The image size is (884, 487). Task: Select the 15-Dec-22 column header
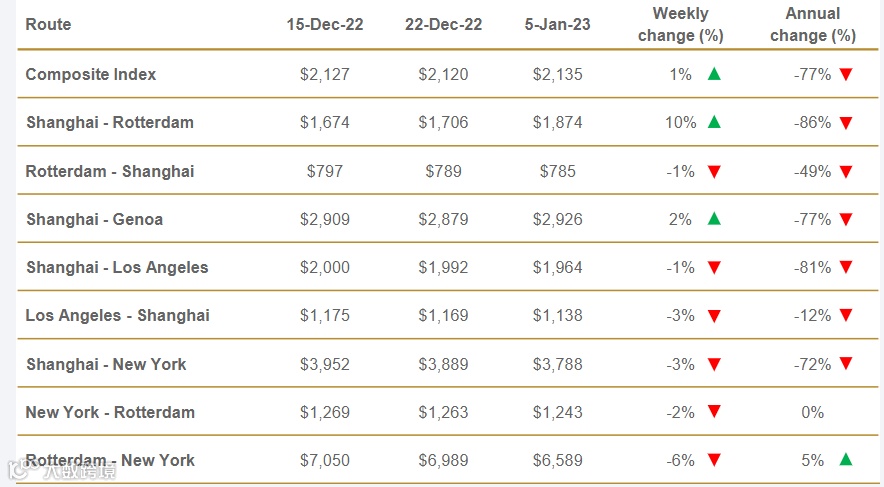[x=325, y=24]
